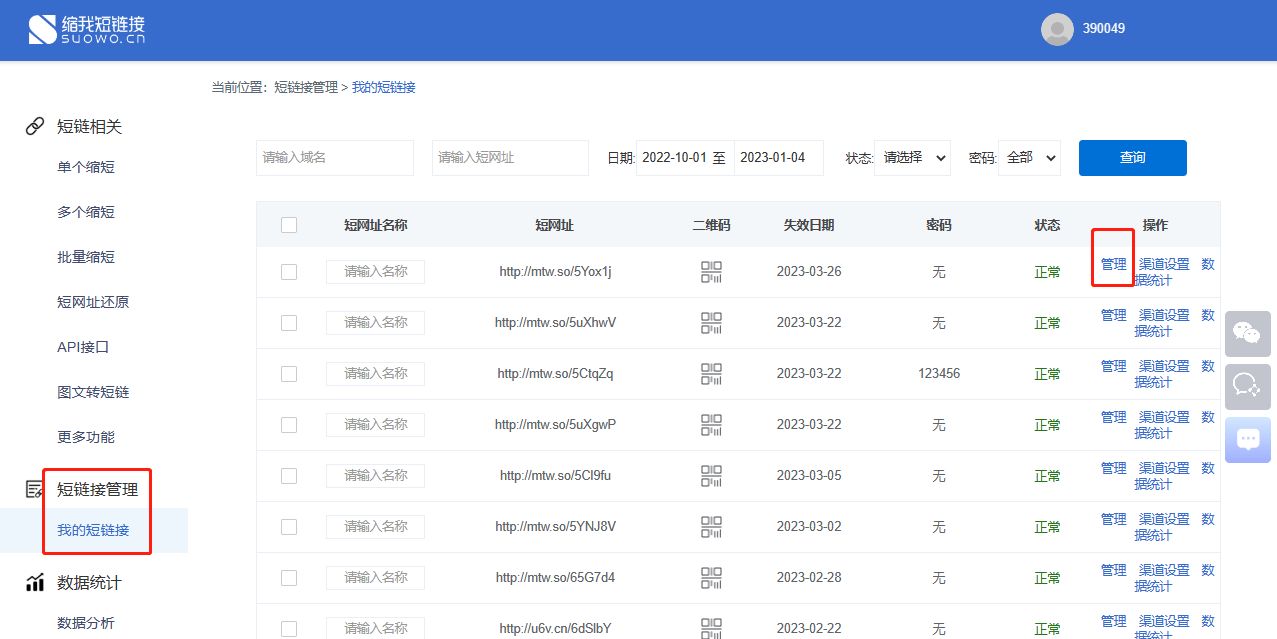
Task: Open the 状态 status dropdown
Action: tap(911, 157)
